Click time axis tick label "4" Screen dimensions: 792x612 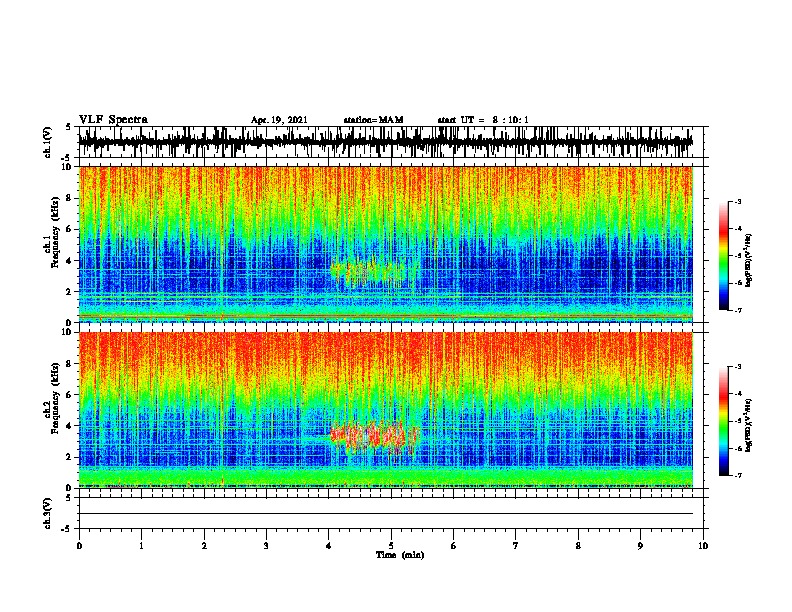[x=329, y=546]
